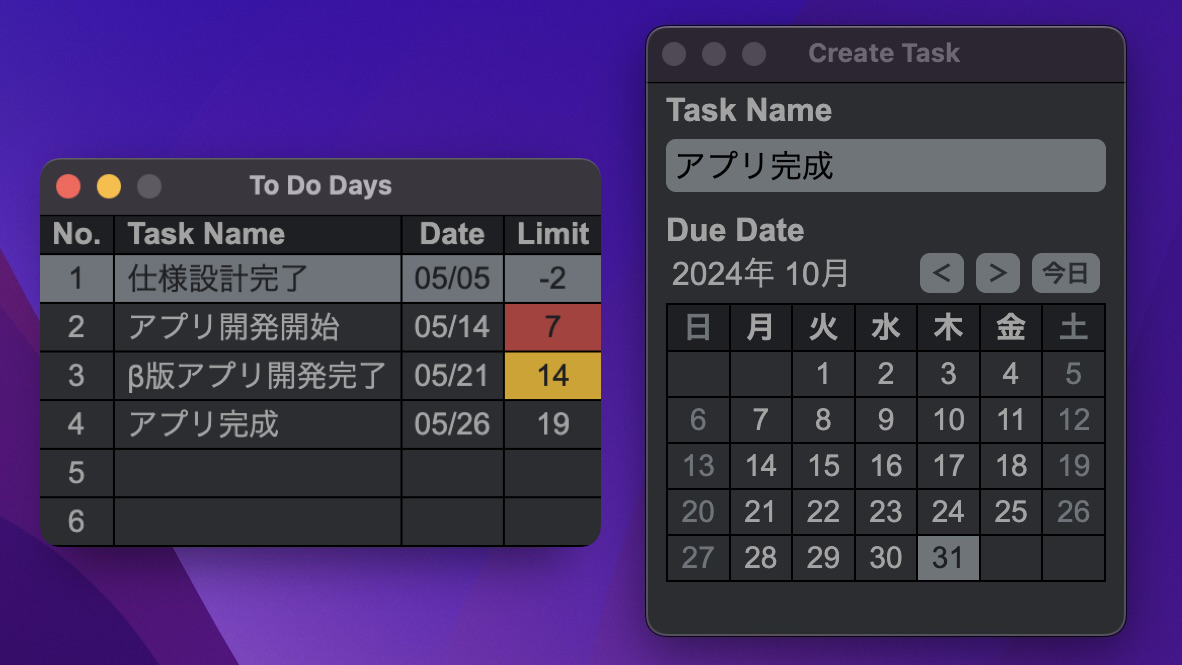Click the yellow Limit cell showing 14

tap(553, 375)
